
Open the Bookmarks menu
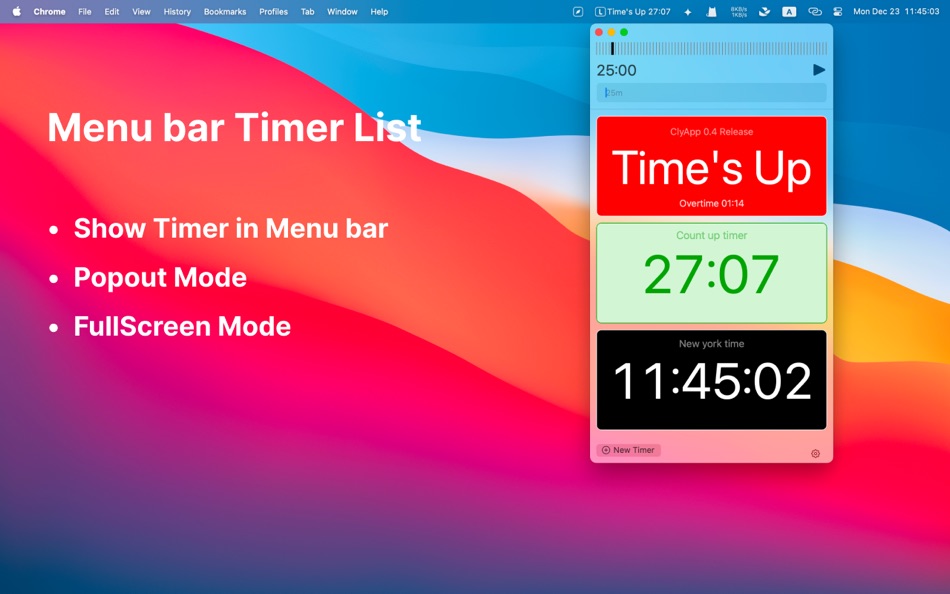coord(225,12)
